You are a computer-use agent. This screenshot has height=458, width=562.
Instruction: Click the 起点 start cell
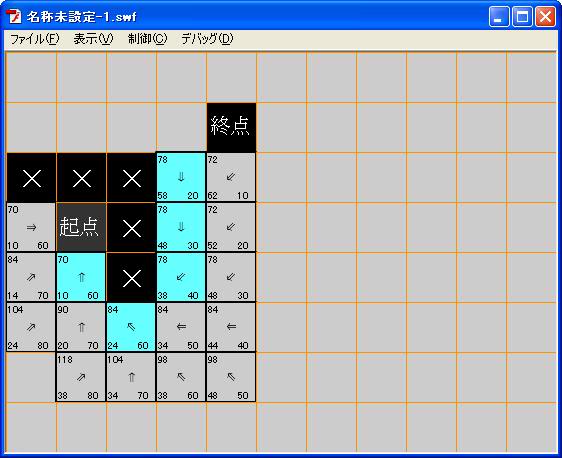tap(81, 227)
